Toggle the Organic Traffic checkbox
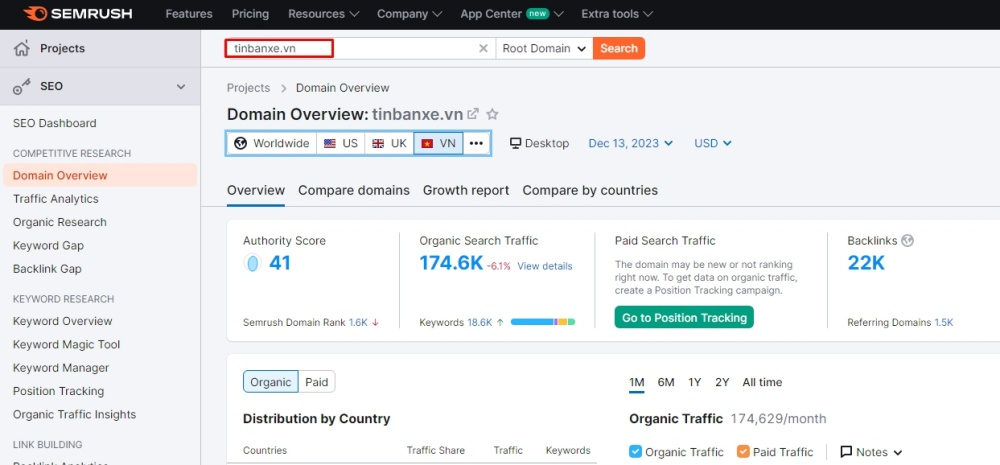The height and width of the screenshot is (465, 1000). point(636,452)
